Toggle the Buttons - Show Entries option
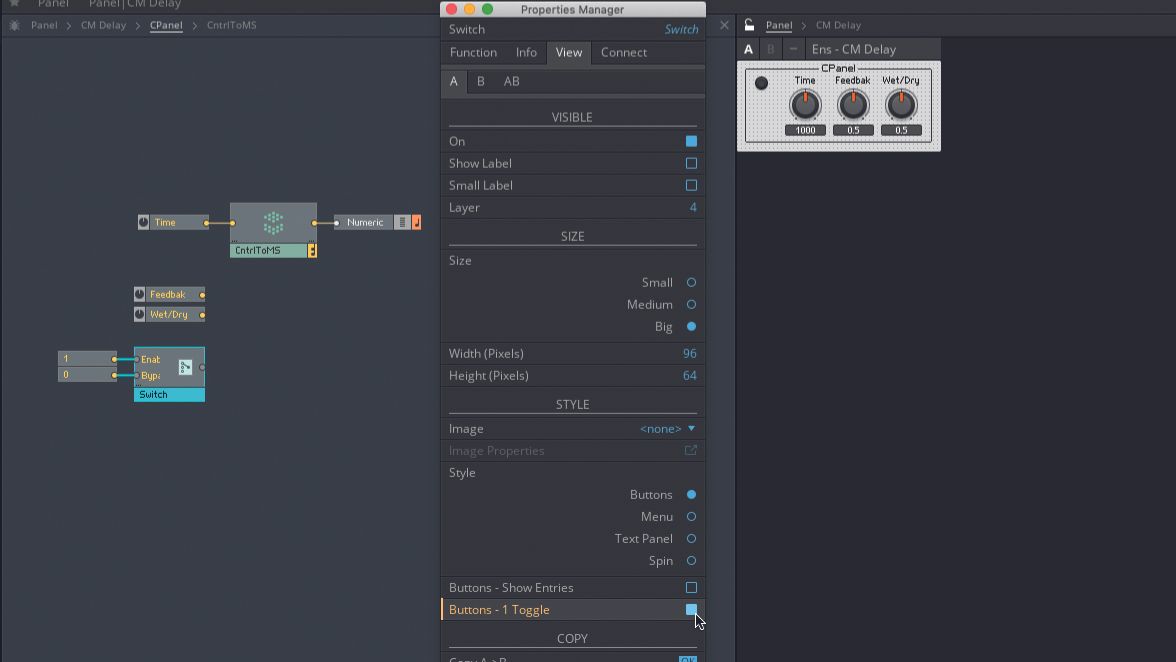 690,587
